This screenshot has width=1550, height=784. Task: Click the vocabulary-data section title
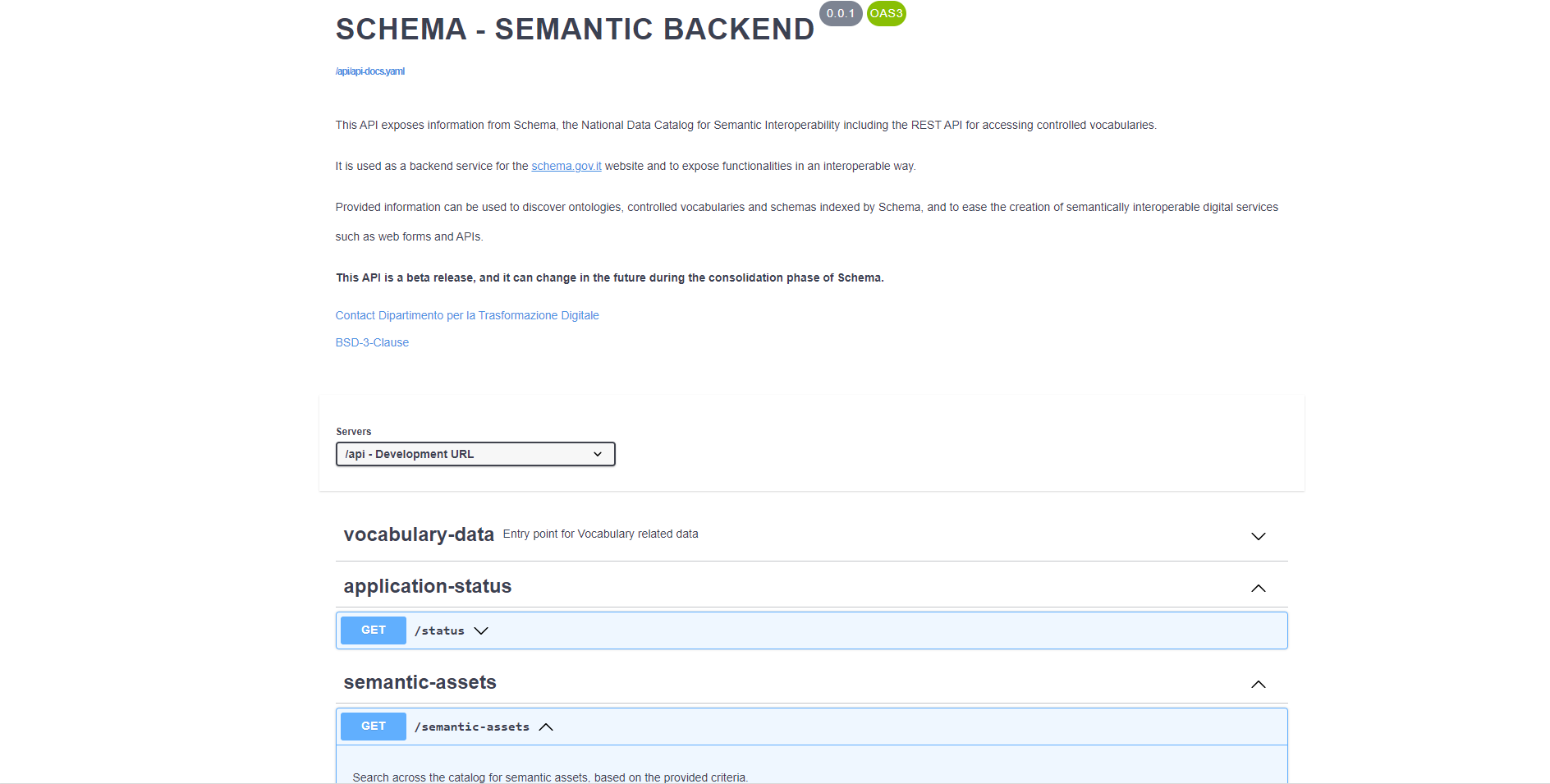(419, 534)
